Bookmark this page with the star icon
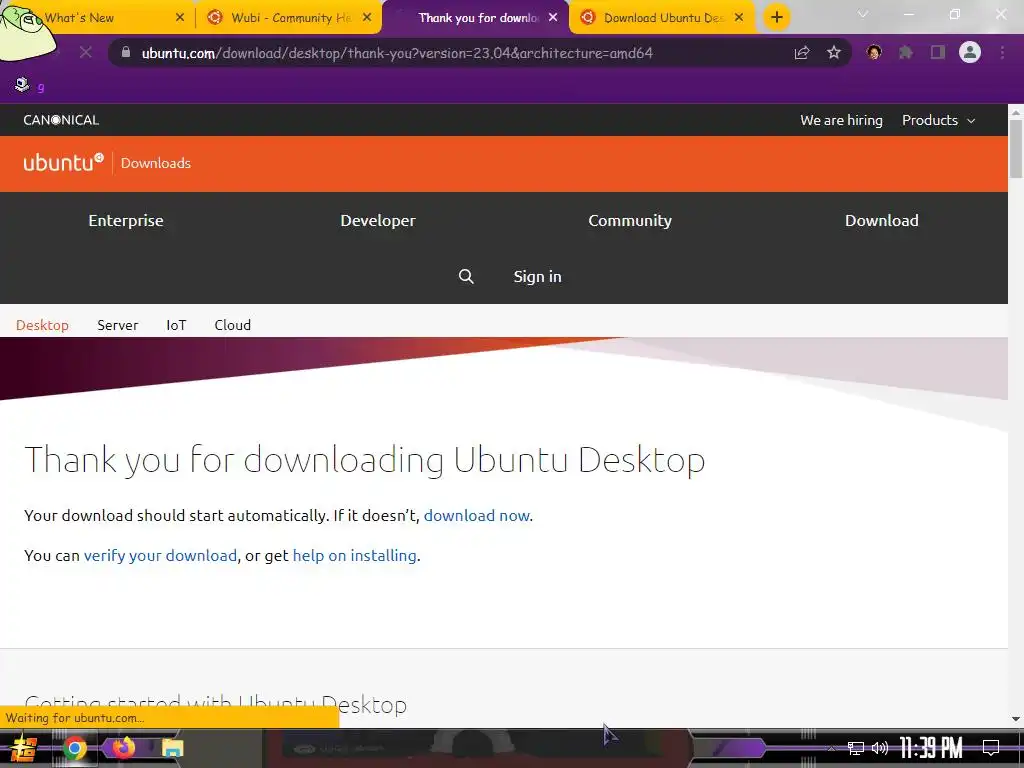Viewport: 1024px width, 768px height. click(834, 53)
